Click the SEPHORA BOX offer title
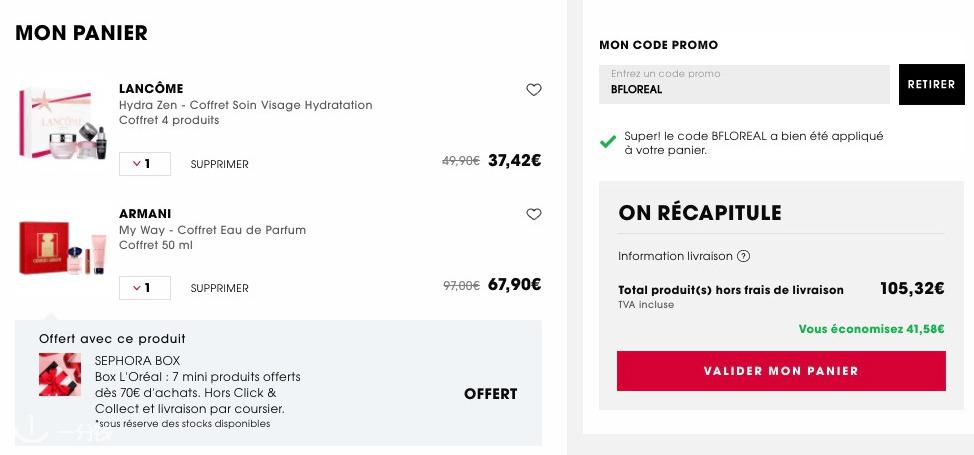Image resolution: width=974 pixels, height=455 pixels. point(137,361)
